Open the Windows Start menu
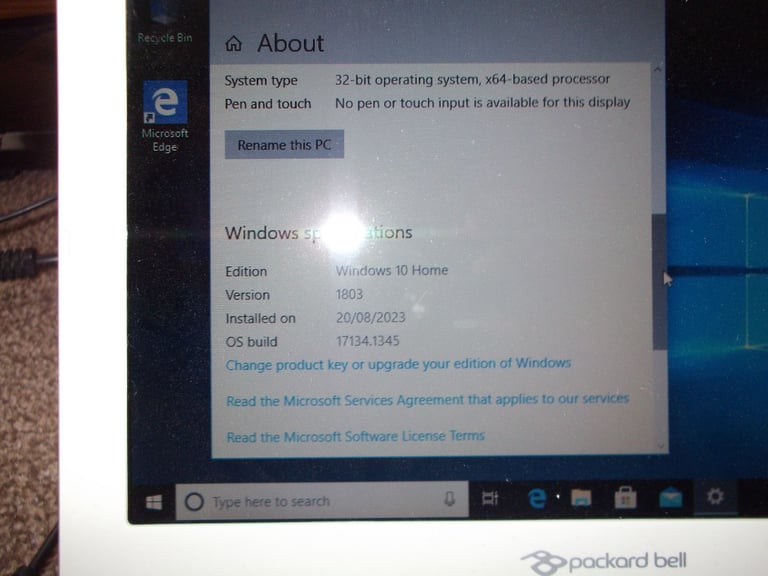This screenshot has width=768, height=576. (154, 502)
